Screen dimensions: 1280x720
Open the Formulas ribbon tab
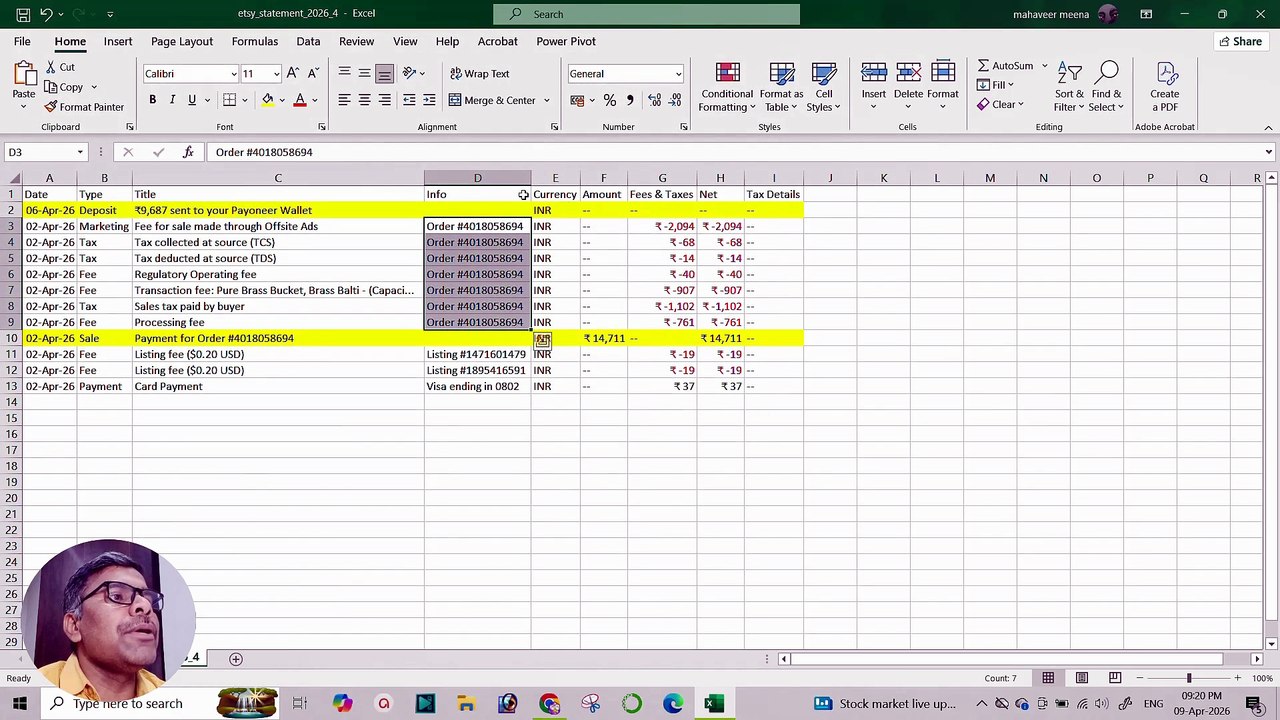coord(255,41)
